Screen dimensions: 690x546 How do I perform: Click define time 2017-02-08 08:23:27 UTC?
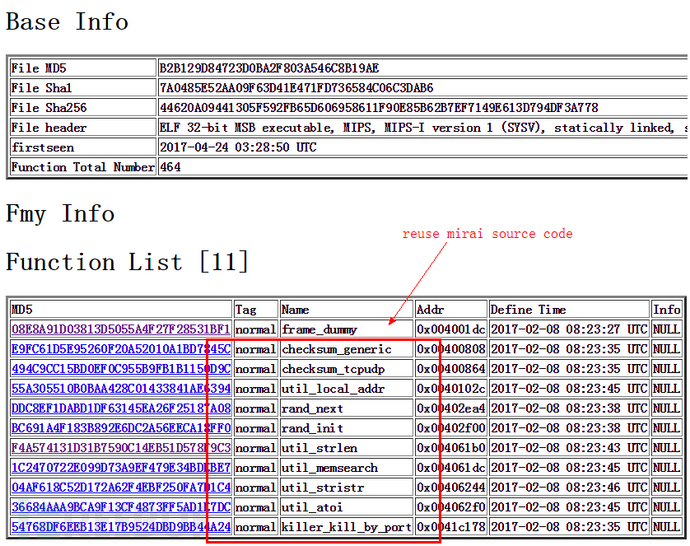[569, 329]
